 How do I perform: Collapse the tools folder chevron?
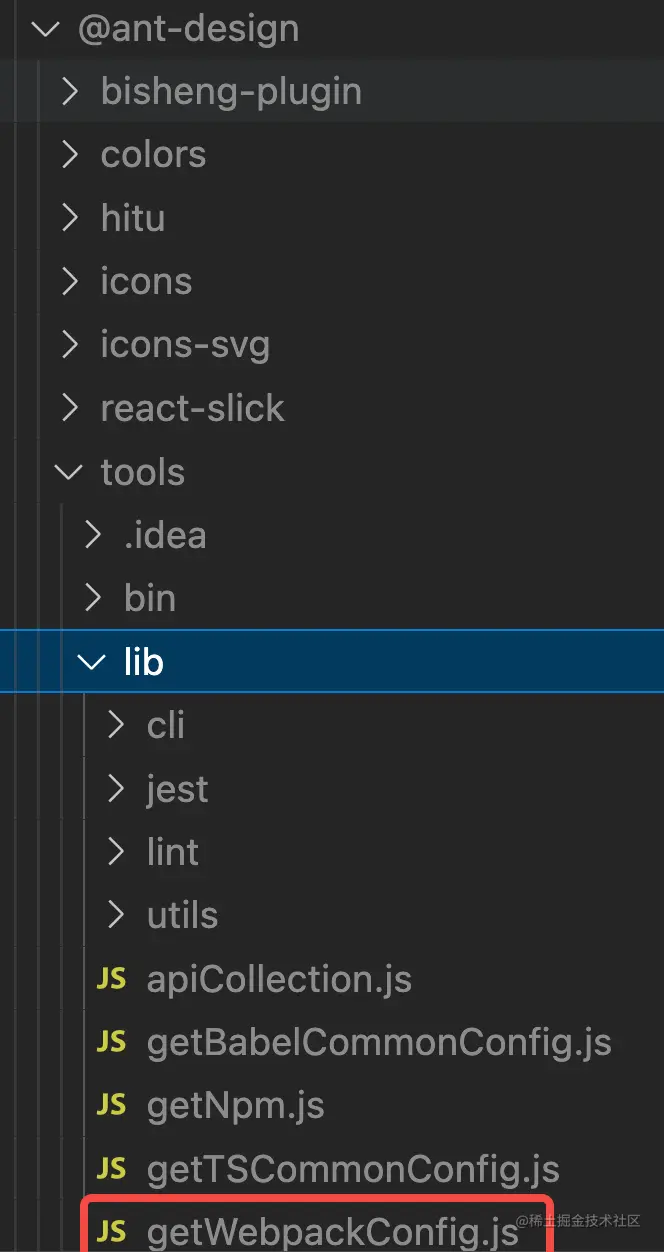tap(69, 471)
